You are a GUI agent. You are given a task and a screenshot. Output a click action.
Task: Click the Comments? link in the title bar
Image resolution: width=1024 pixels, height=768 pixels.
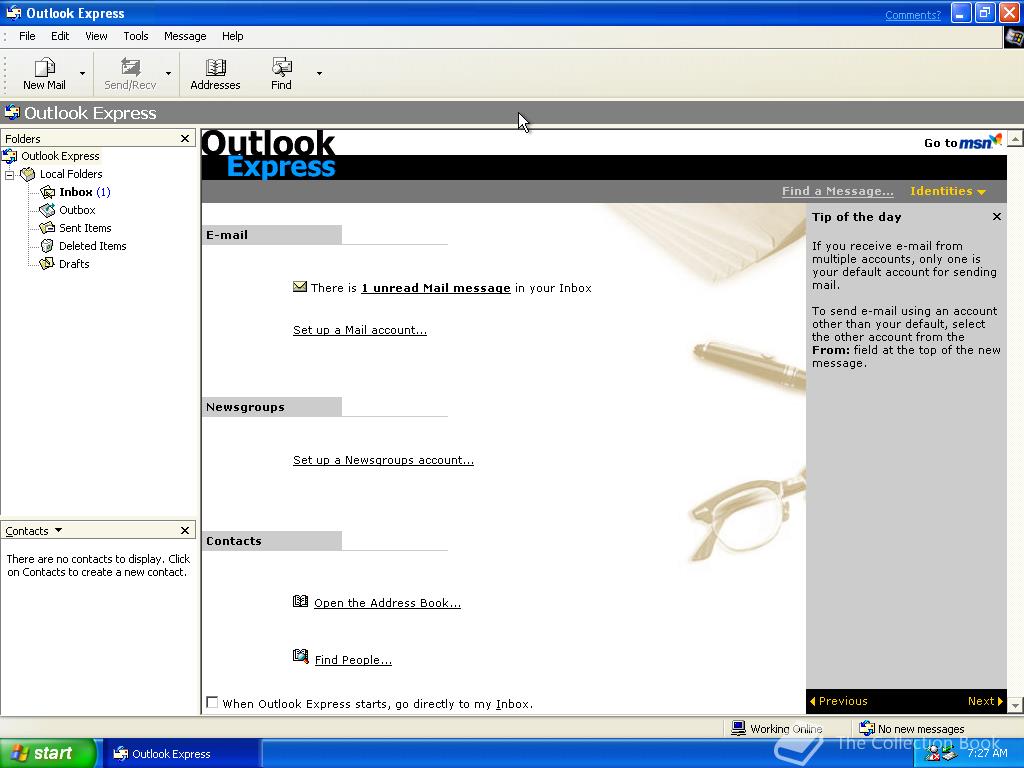pos(912,15)
